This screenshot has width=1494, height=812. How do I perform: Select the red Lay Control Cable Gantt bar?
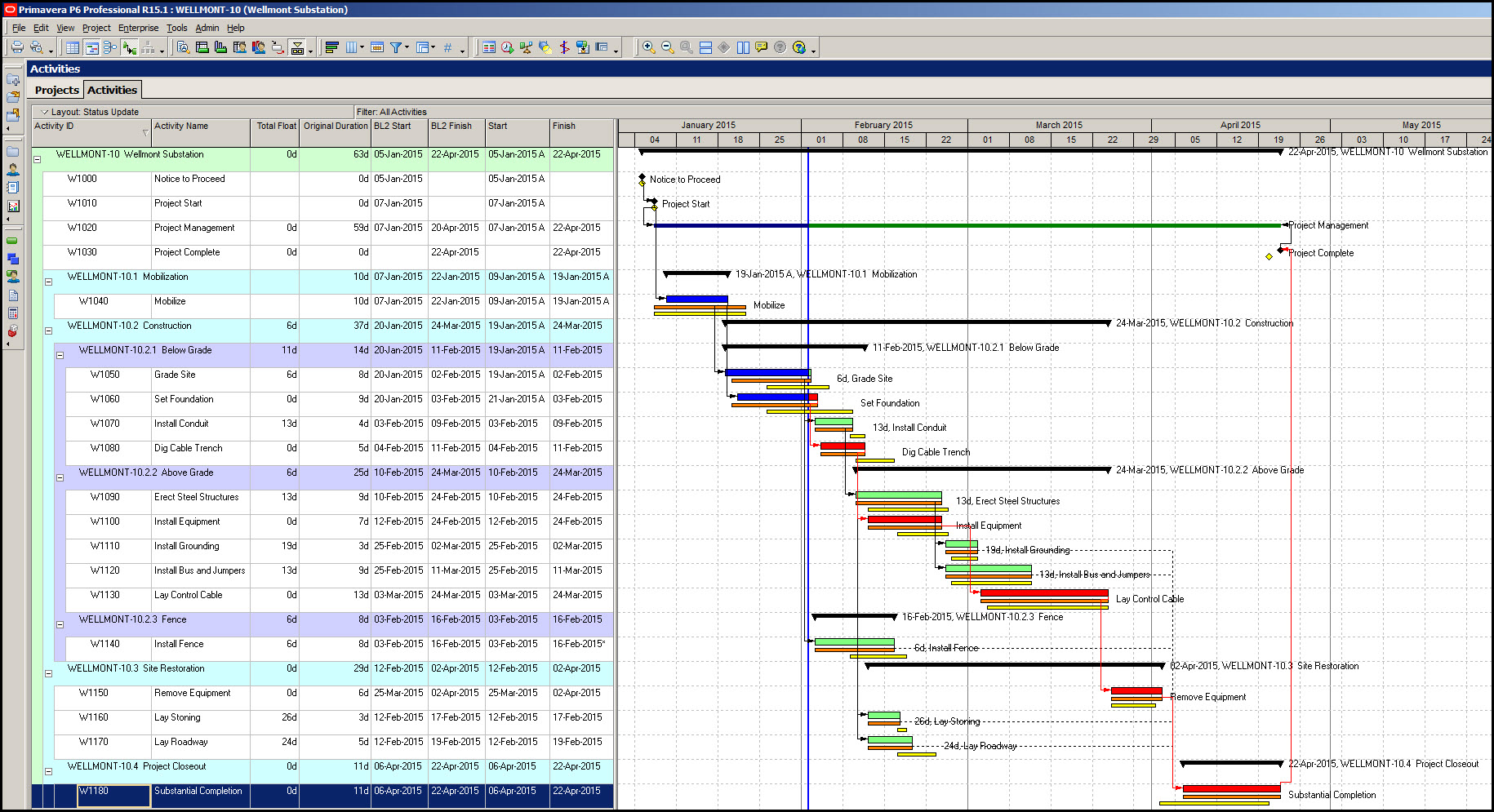1043,593
